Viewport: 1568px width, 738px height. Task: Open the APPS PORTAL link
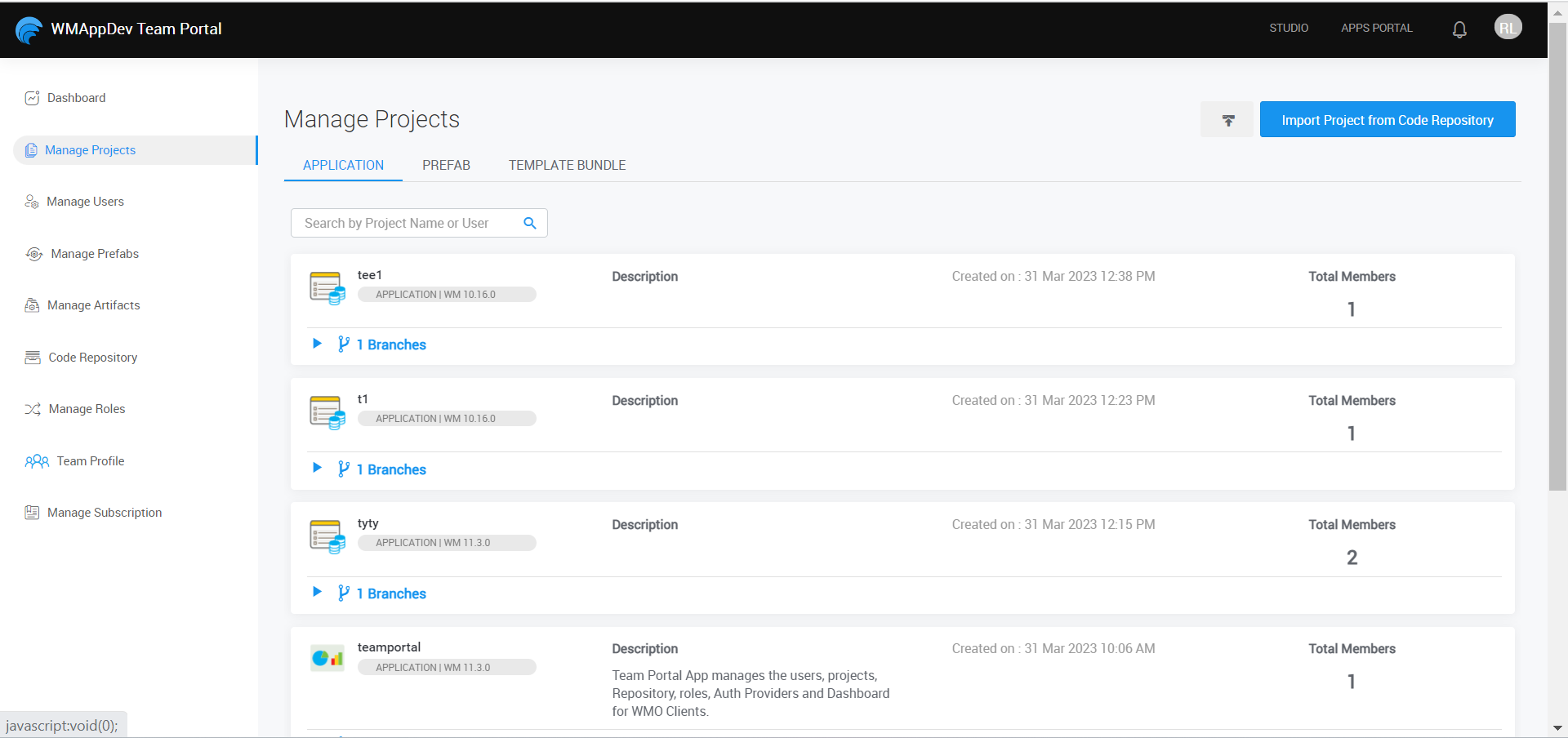(1376, 28)
